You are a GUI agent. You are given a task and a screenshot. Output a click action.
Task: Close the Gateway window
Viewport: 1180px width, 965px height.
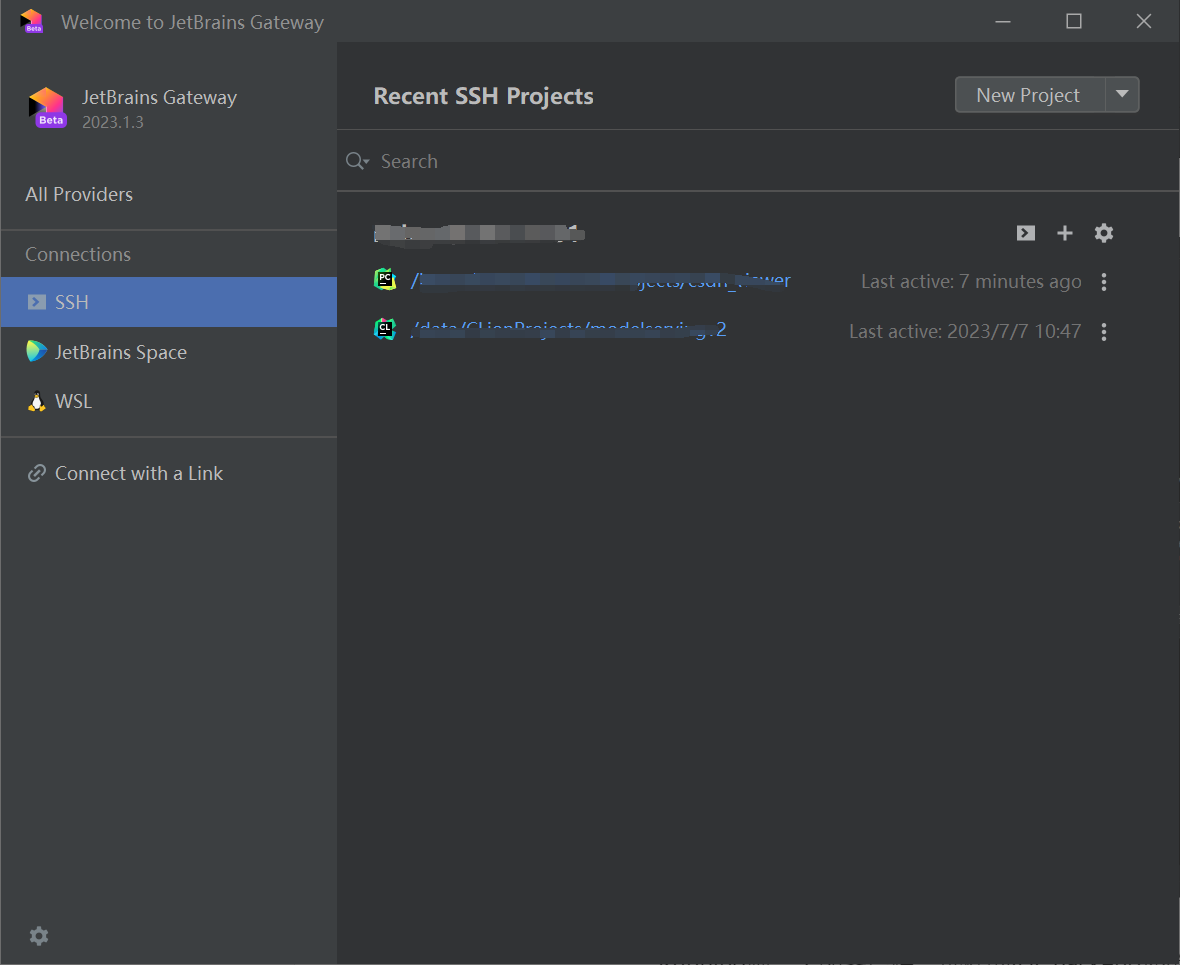(x=1143, y=21)
